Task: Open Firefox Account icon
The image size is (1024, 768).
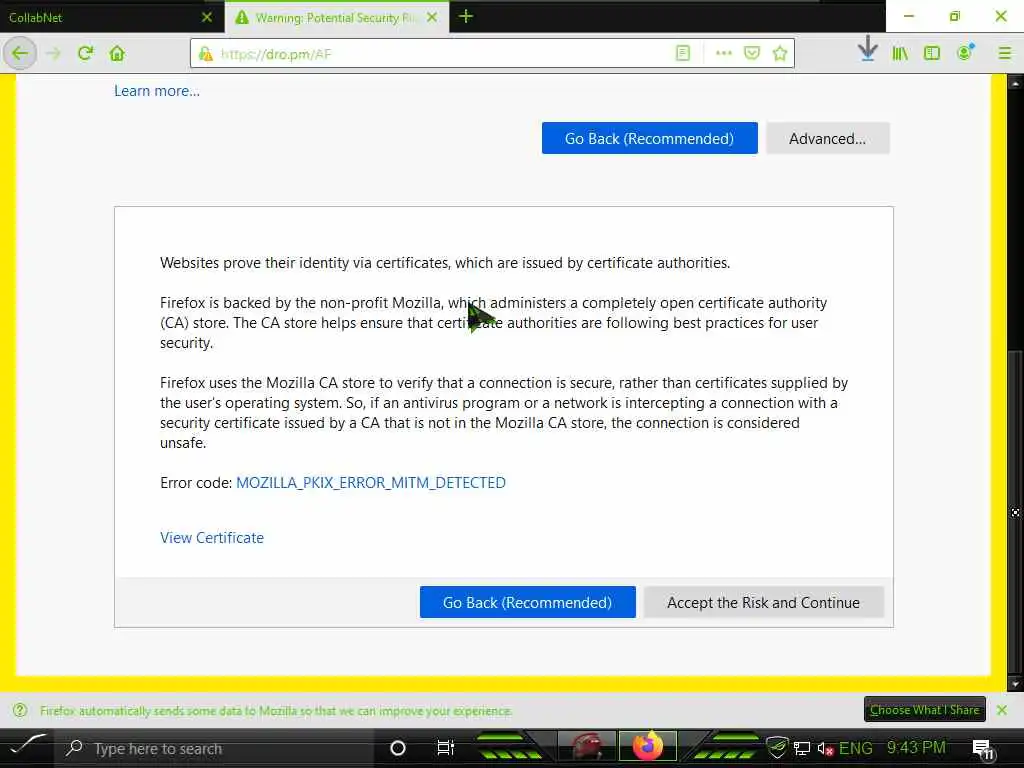Action: [x=965, y=52]
